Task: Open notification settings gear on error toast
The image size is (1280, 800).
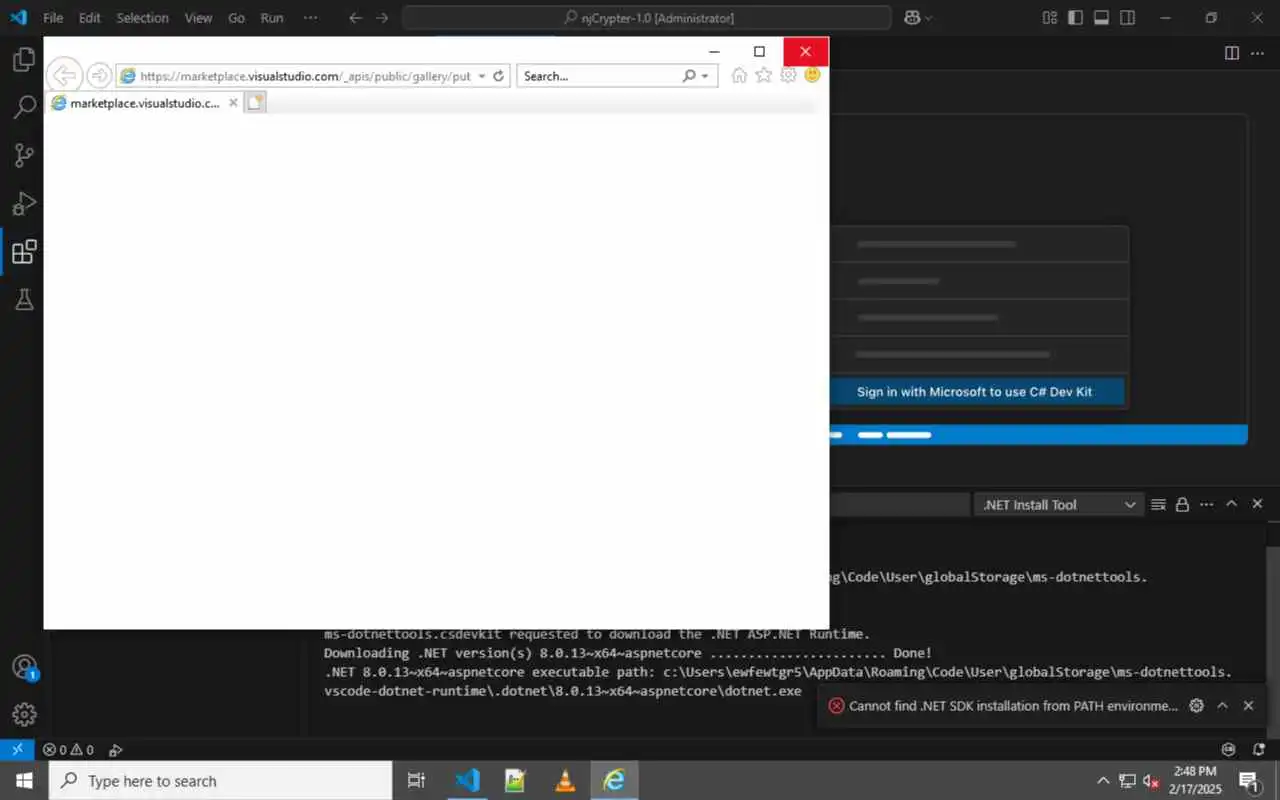Action: tap(1196, 706)
